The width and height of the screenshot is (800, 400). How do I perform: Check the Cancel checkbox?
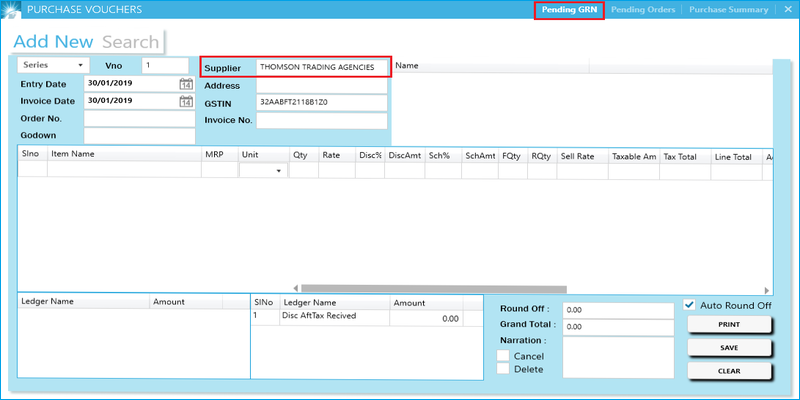click(x=503, y=356)
